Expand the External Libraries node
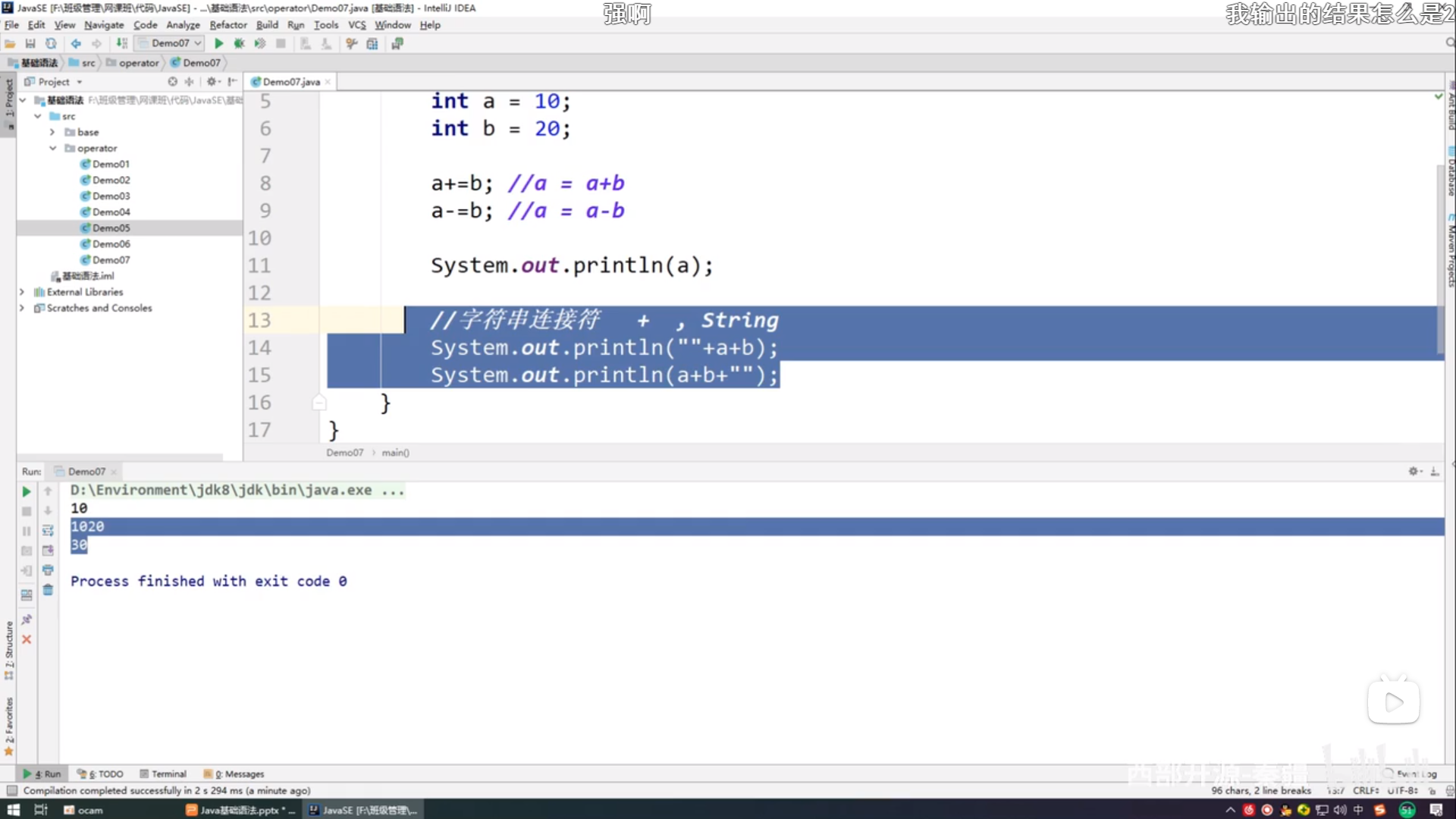The width and height of the screenshot is (1456, 819). click(22, 292)
